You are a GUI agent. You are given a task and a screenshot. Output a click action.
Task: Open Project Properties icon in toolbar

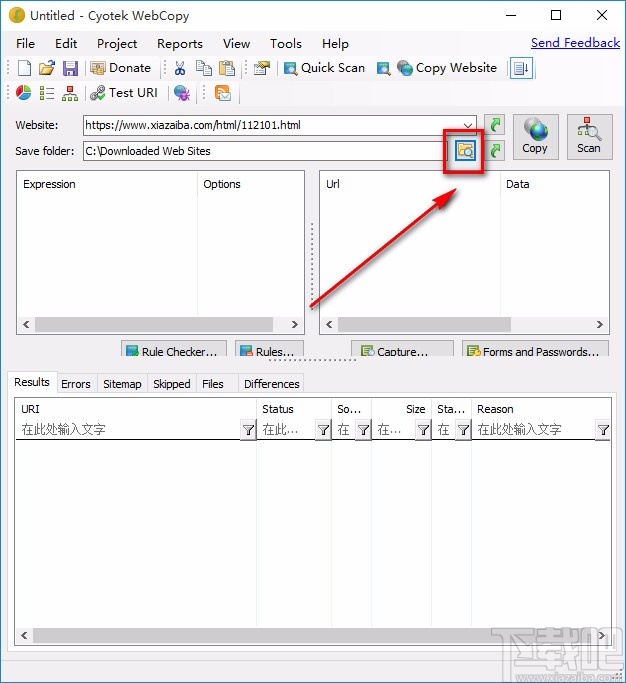[262, 68]
